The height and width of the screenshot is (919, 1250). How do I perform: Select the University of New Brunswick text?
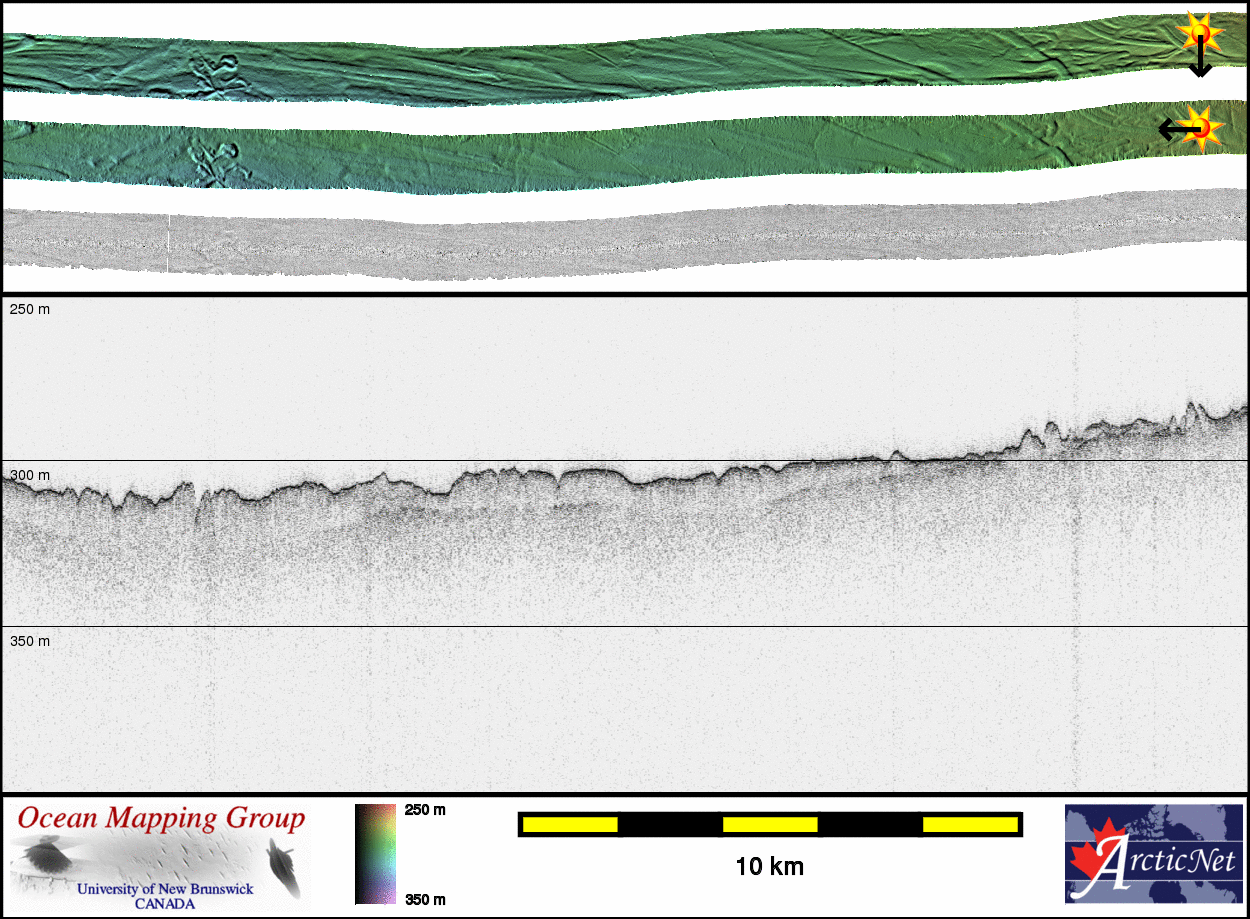click(x=165, y=889)
